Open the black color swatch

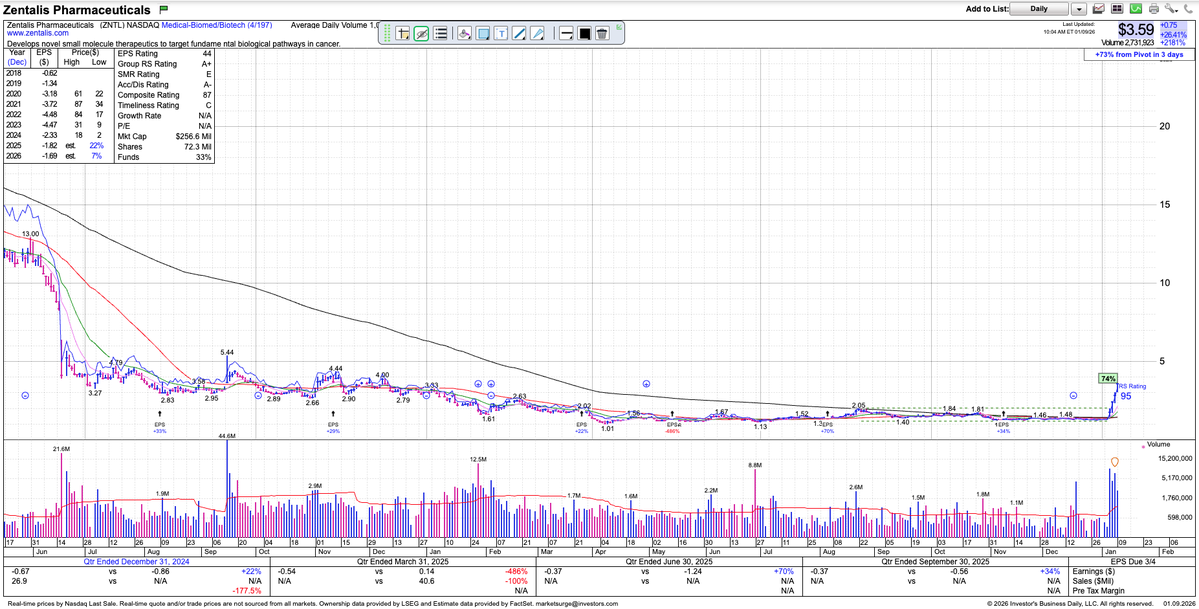point(584,33)
